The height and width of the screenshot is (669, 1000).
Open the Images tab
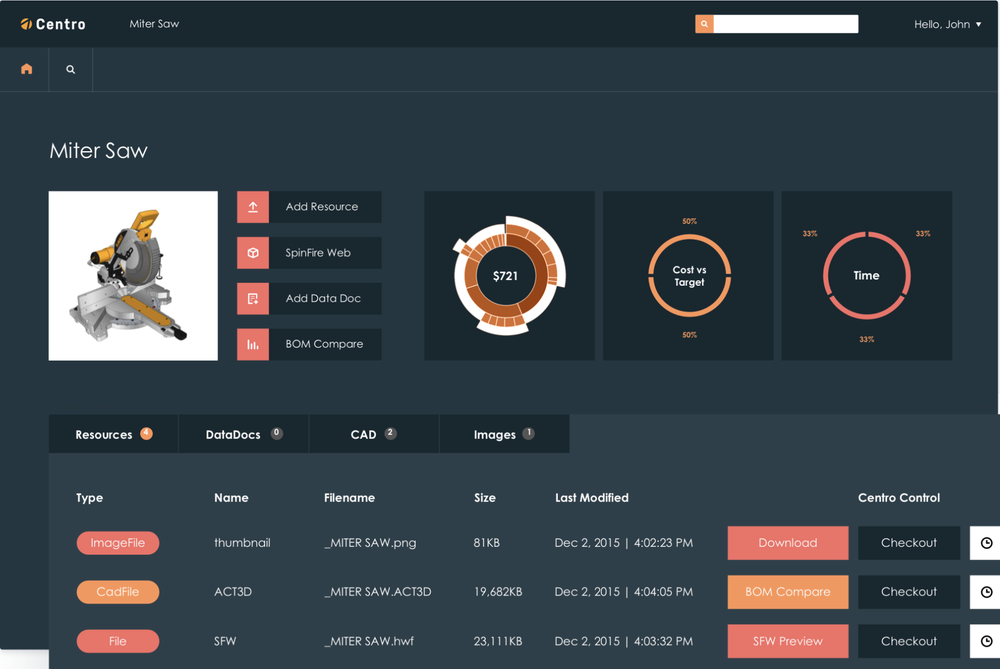(504, 434)
